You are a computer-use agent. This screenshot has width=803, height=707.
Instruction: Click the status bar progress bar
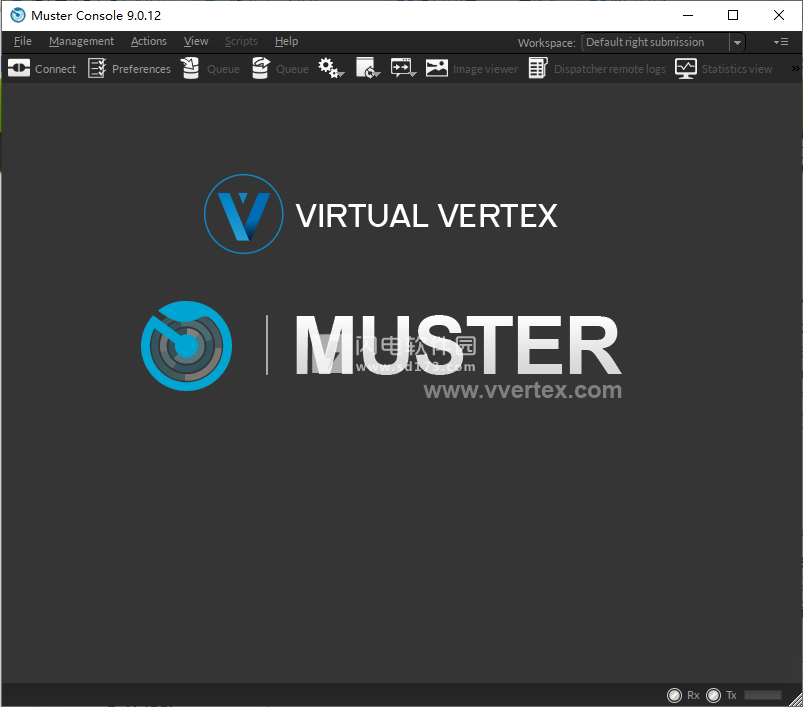click(763, 695)
